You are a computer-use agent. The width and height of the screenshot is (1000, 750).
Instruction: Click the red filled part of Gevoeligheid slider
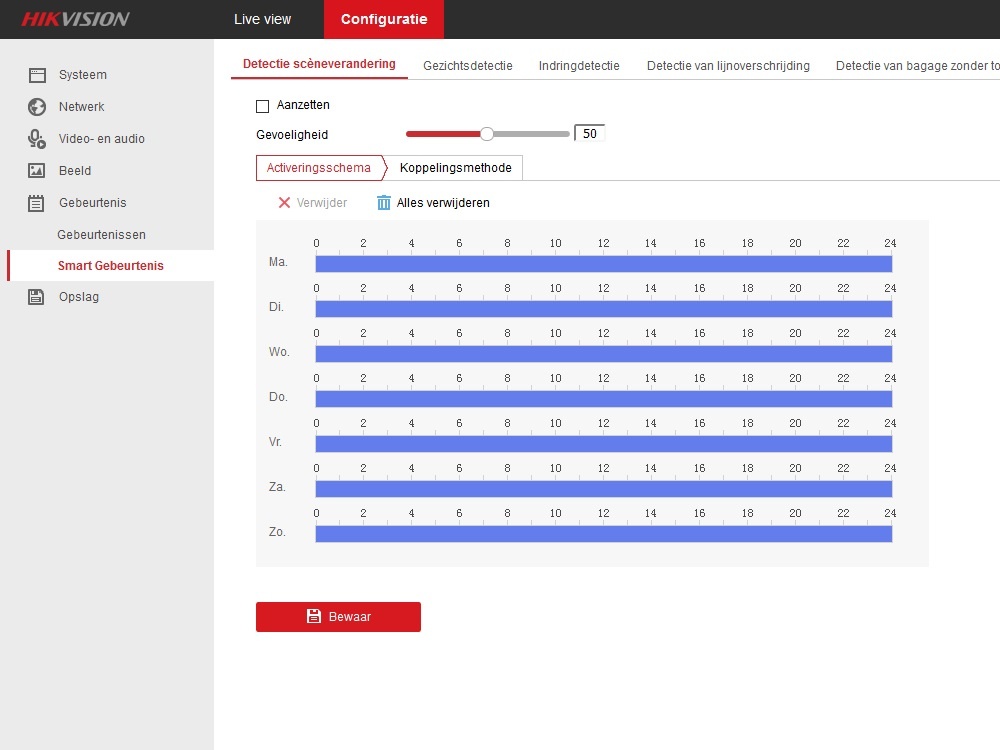pos(443,134)
